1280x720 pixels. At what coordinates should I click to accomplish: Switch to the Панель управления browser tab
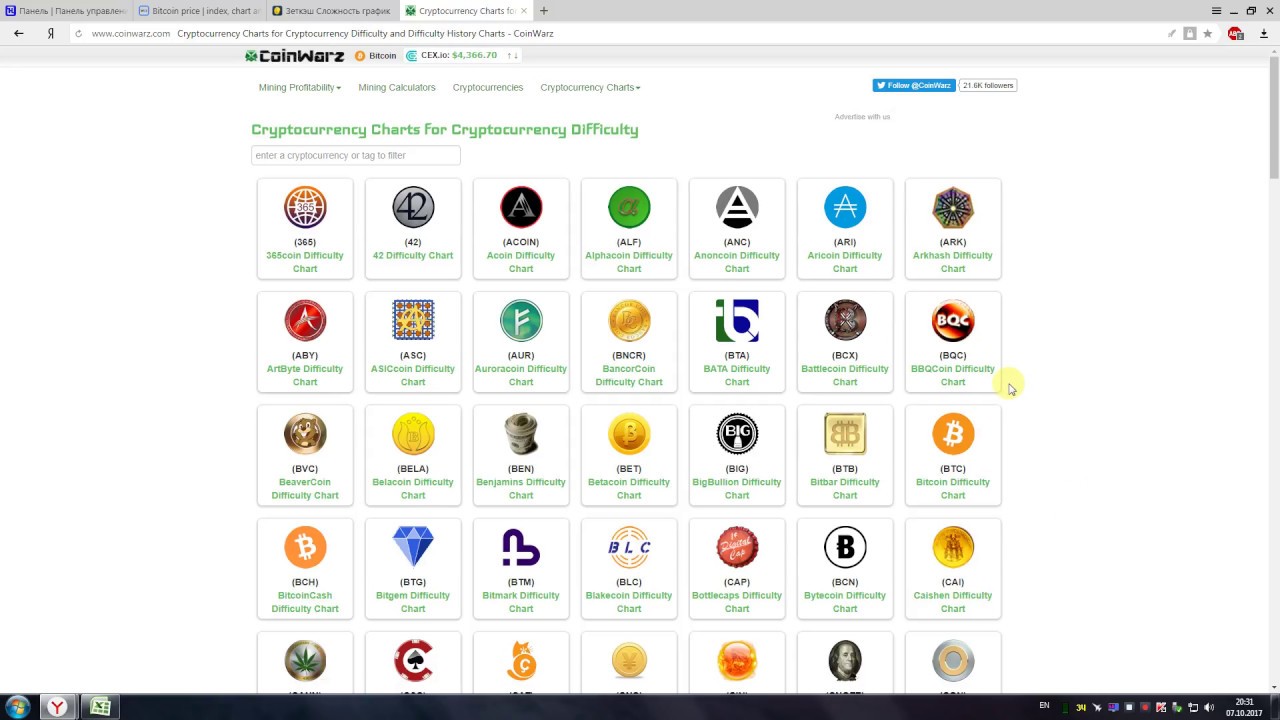click(x=65, y=11)
